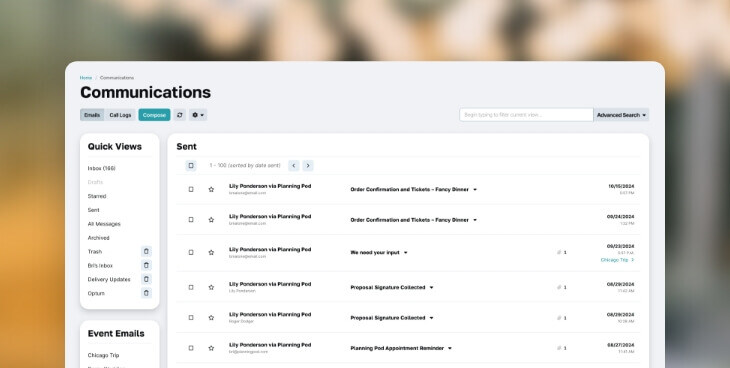The height and width of the screenshot is (368, 730).
Task: Expand arrow next to 'We need your input'
Action: coord(406,252)
